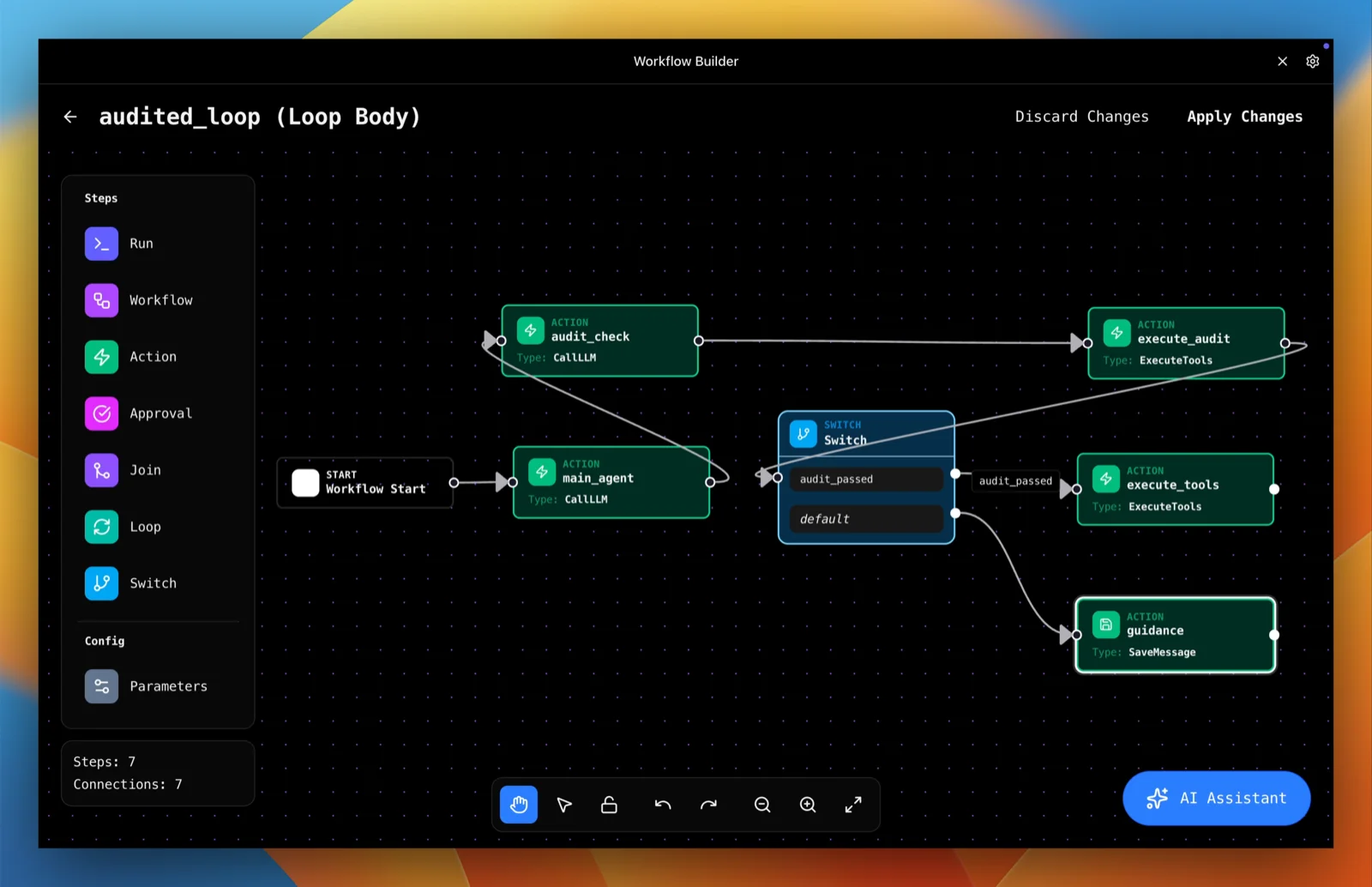
Task: Open the AI Assistant
Action: [1217, 798]
